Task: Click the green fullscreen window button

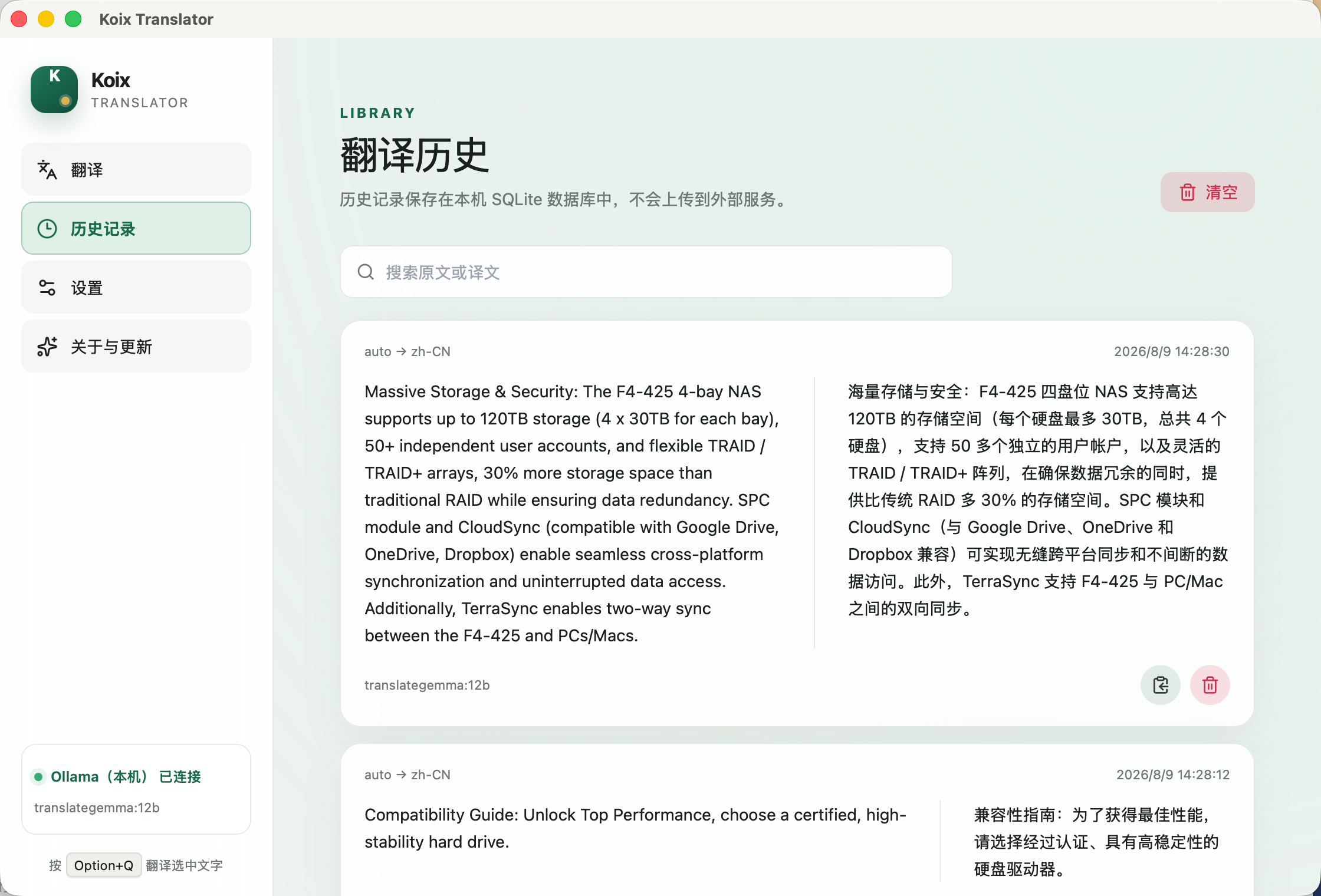Action: click(x=73, y=19)
